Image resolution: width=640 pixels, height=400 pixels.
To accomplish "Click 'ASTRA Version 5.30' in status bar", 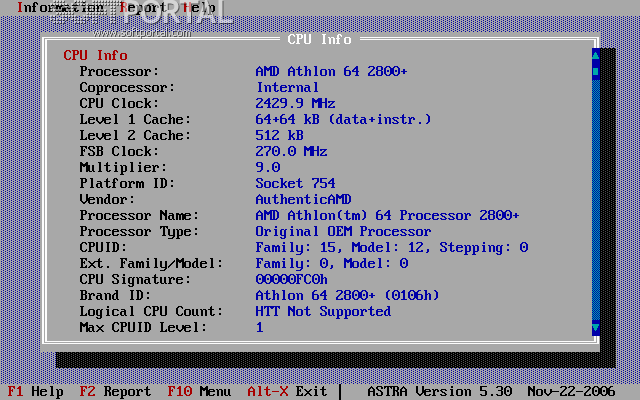I will [x=439, y=391].
